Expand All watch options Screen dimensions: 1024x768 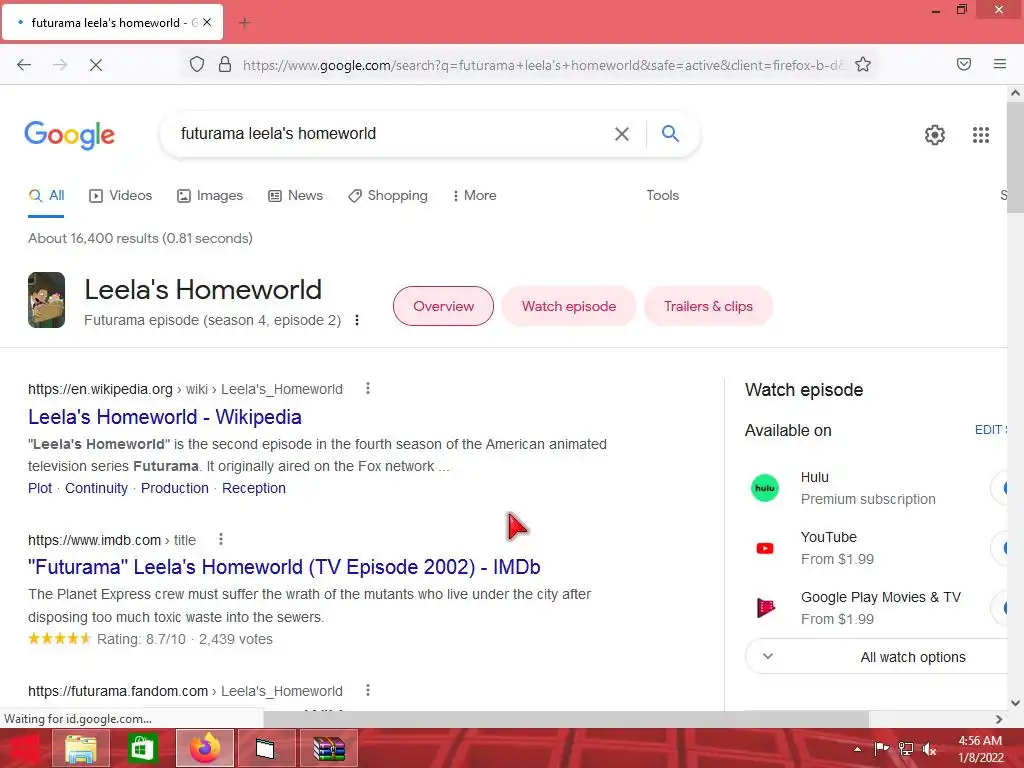point(876,657)
